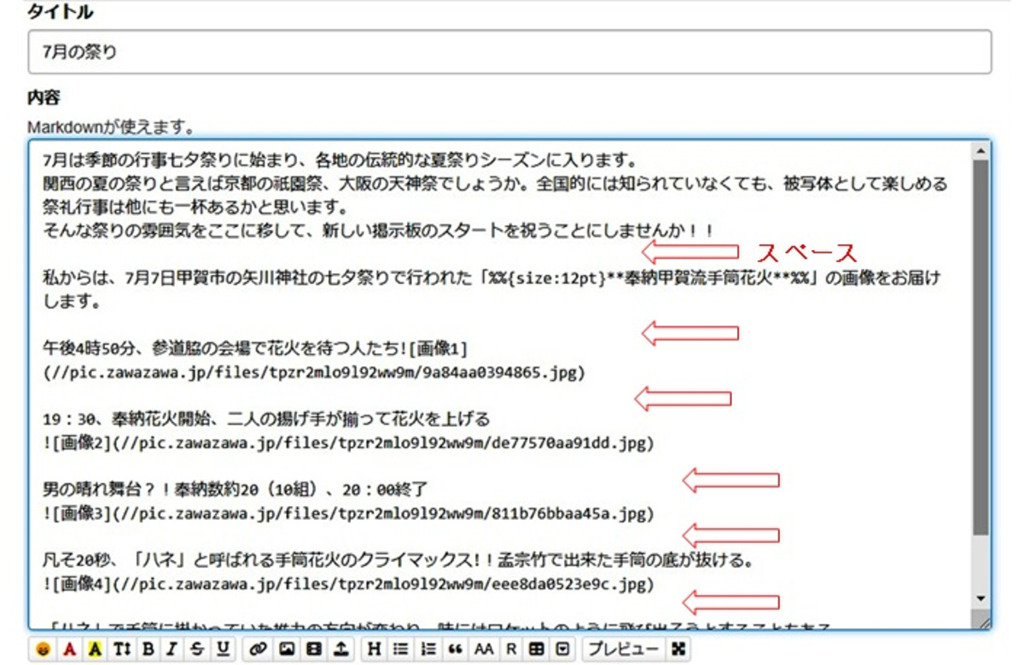Screen dimensions: 1024x665
Task: Insert a heading with the H icon
Action: [374, 649]
